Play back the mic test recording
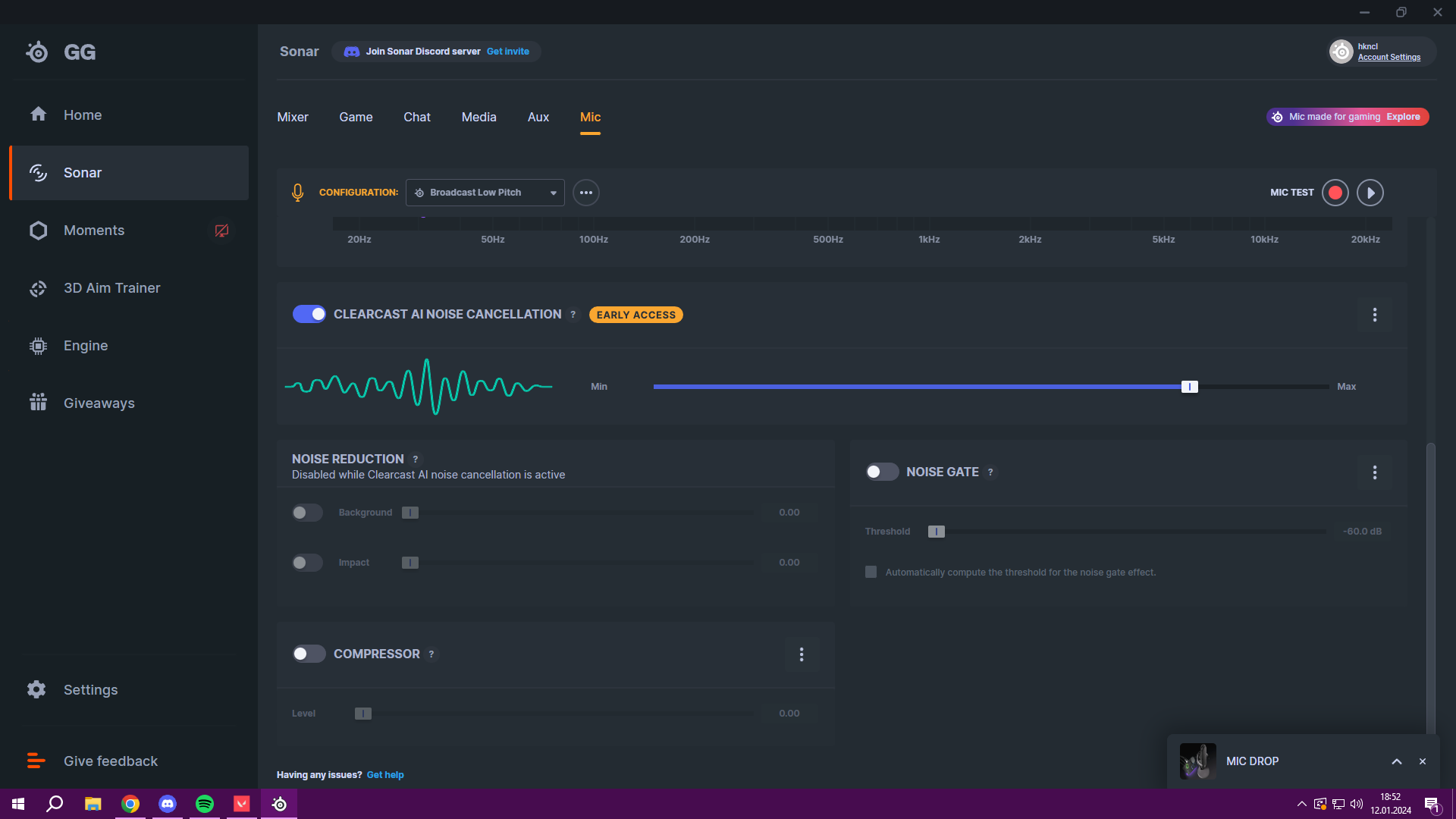 click(1370, 193)
